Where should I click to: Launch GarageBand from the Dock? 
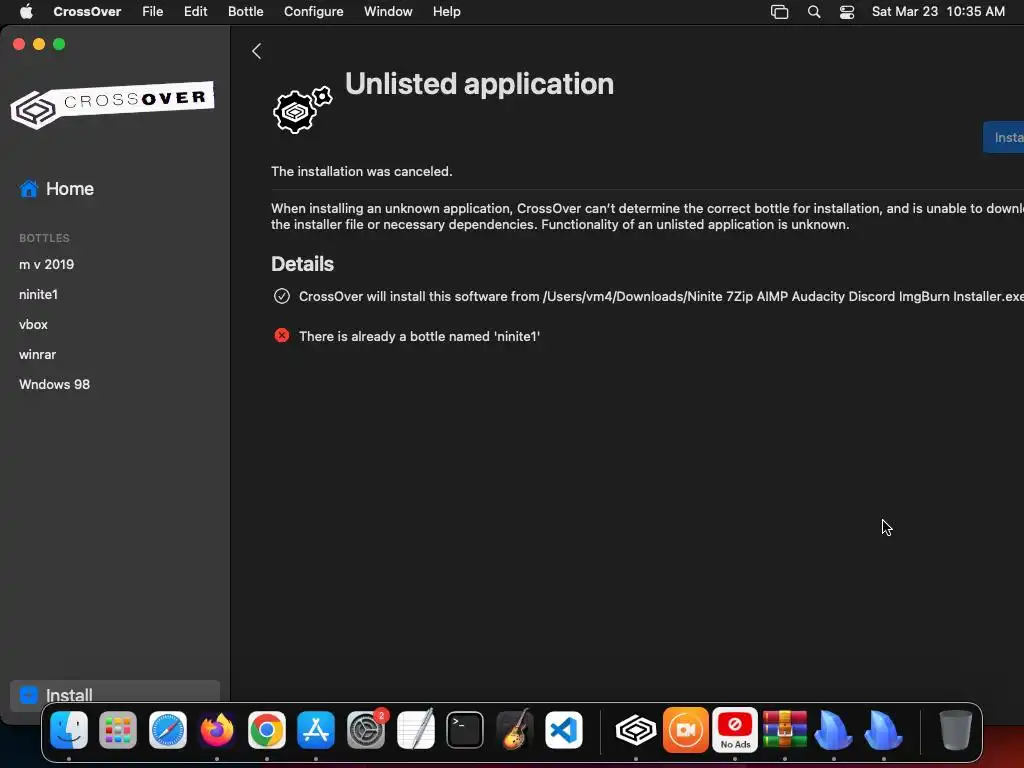coord(515,729)
